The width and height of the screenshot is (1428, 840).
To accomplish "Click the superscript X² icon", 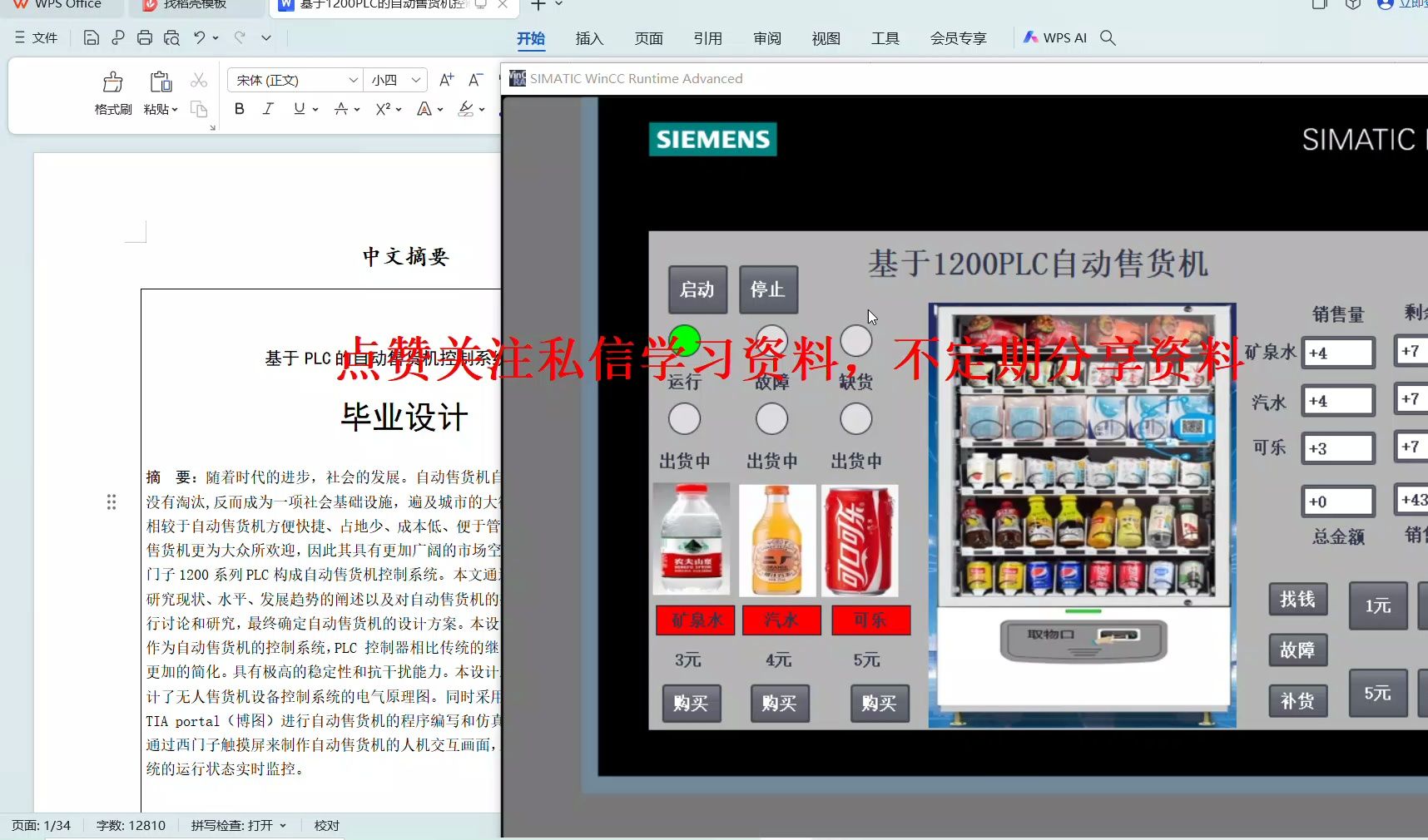I will click(x=383, y=109).
